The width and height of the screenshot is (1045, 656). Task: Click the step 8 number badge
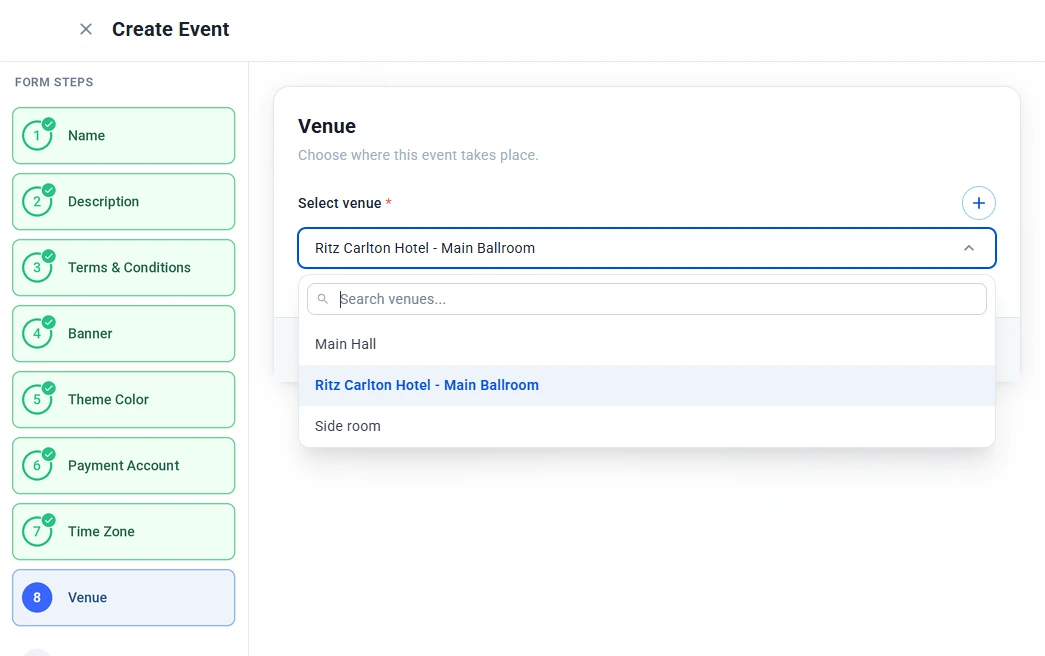[x=37, y=597]
